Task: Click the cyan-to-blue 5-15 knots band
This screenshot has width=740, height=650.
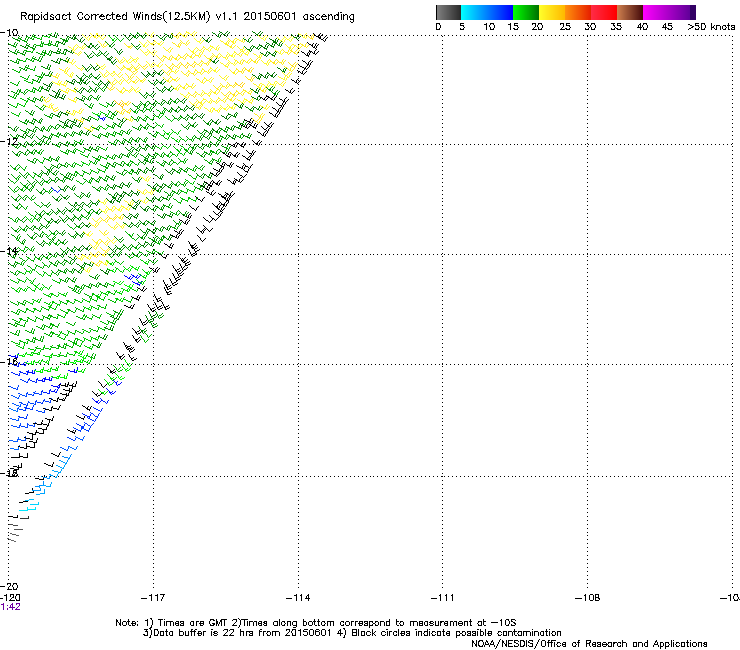Action: tap(487, 12)
